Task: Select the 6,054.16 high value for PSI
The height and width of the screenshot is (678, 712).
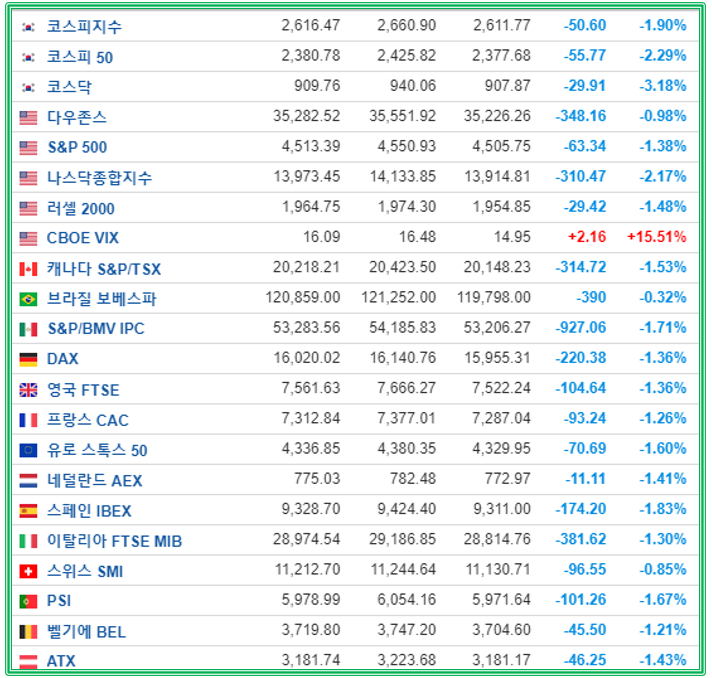Action: (406, 599)
